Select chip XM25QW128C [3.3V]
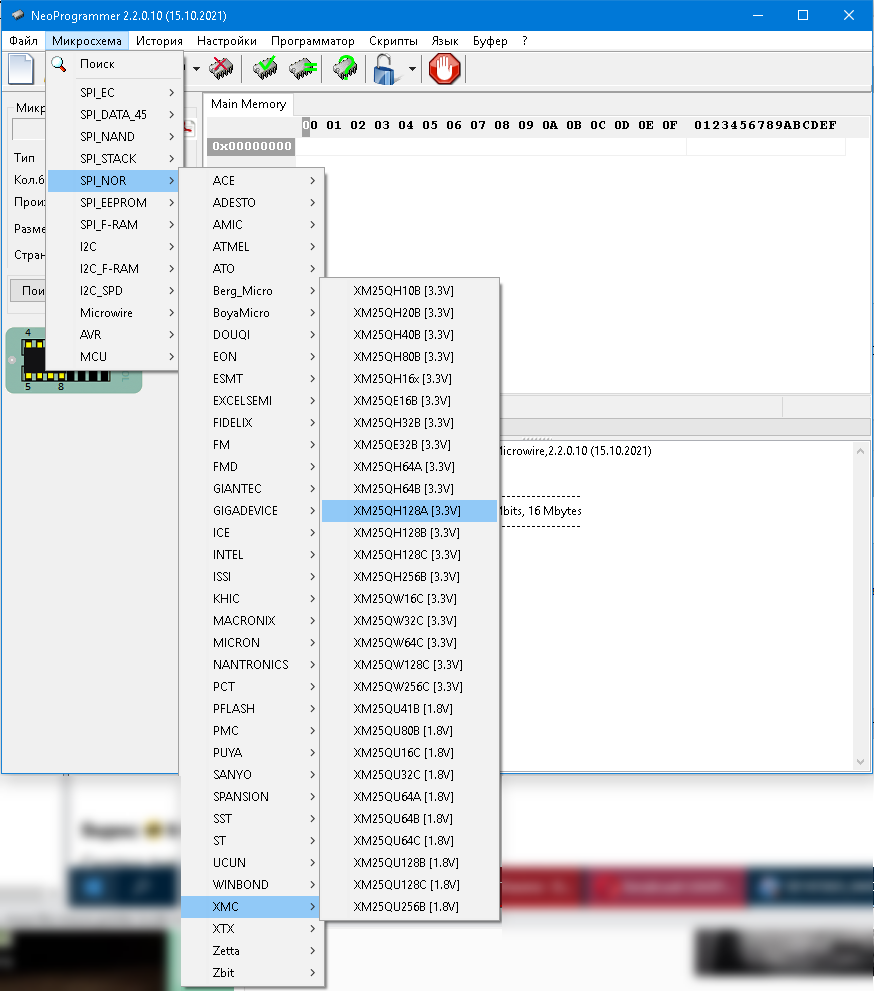The width and height of the screenshot is (874, 991). click(x=410, y=665)
